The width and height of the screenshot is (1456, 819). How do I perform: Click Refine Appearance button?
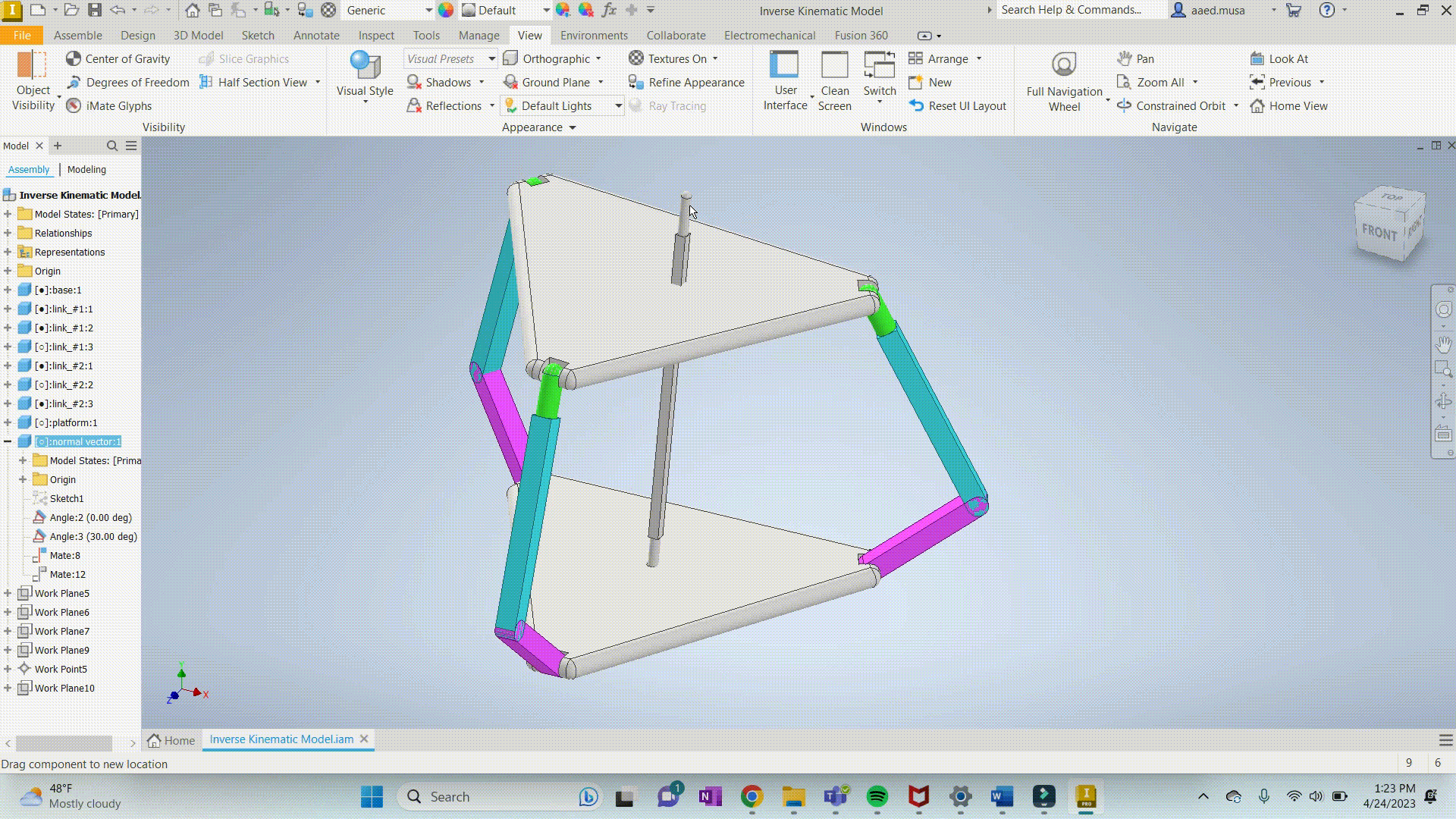[686, 82]
